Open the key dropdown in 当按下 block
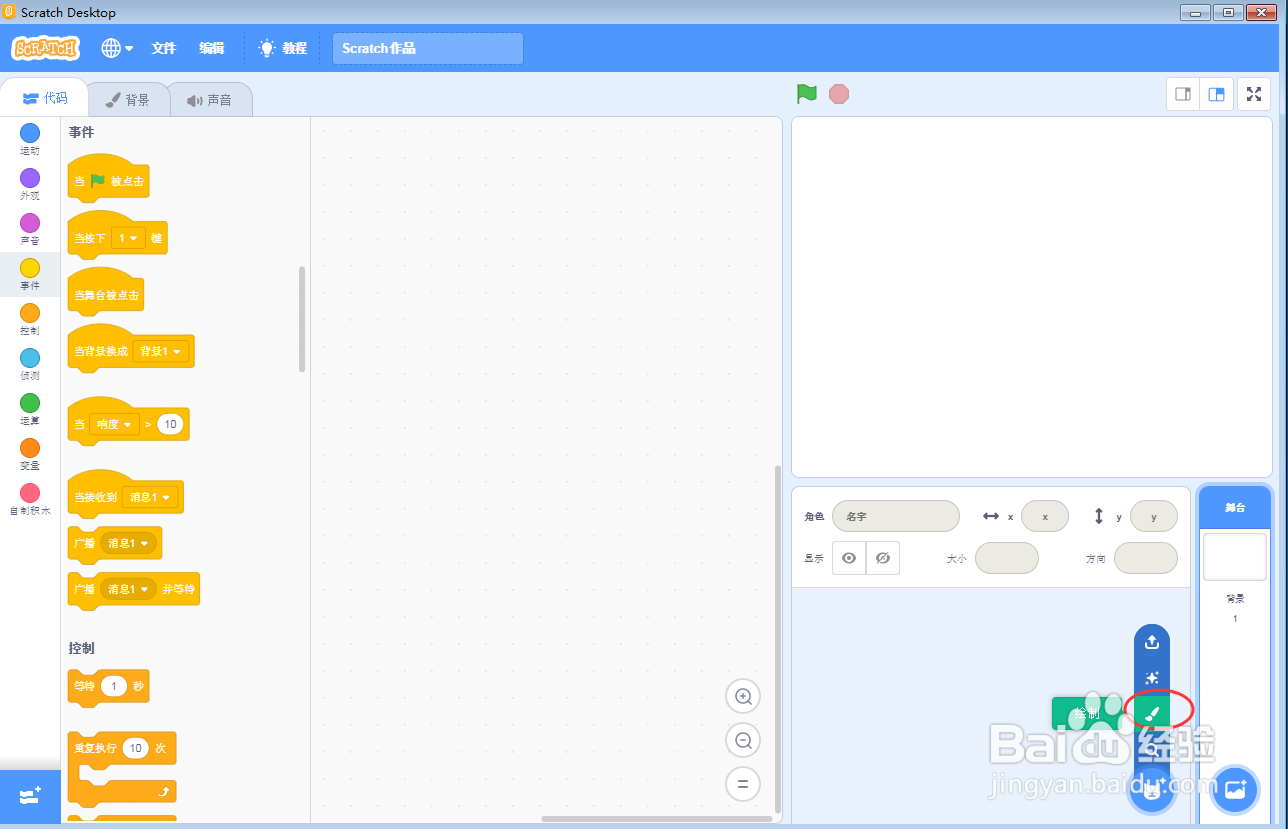Image resolution: width=1288 pixels, height=829 pixels. pos(128,238)
